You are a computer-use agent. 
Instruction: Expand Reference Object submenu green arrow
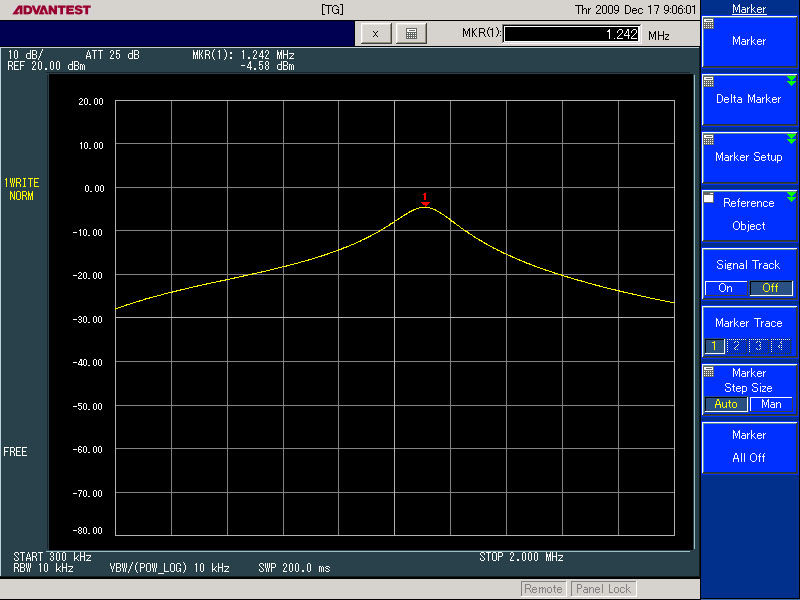tap(791, 197)
